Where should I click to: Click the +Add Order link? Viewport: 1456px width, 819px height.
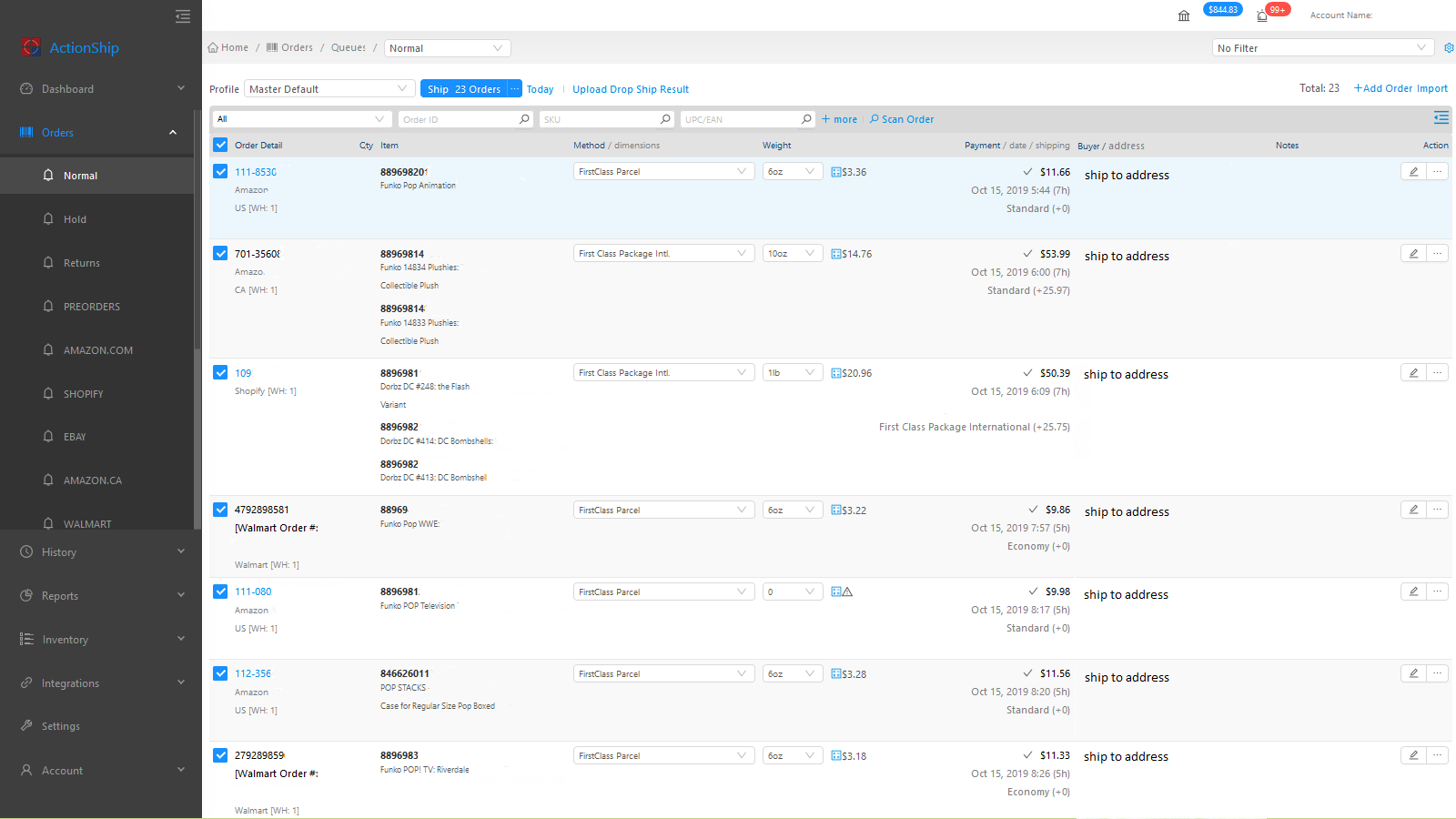pos(1383,88)
